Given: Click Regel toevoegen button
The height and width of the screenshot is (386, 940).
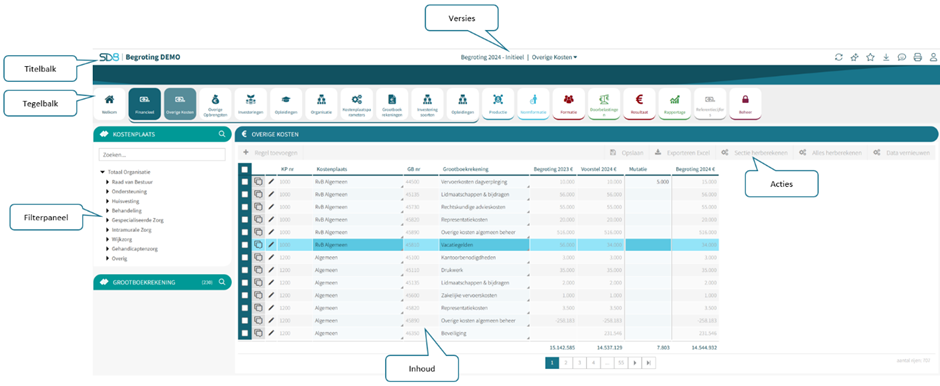Looking at the screenshot, I should pyautogui.click(x=270, y=153).
